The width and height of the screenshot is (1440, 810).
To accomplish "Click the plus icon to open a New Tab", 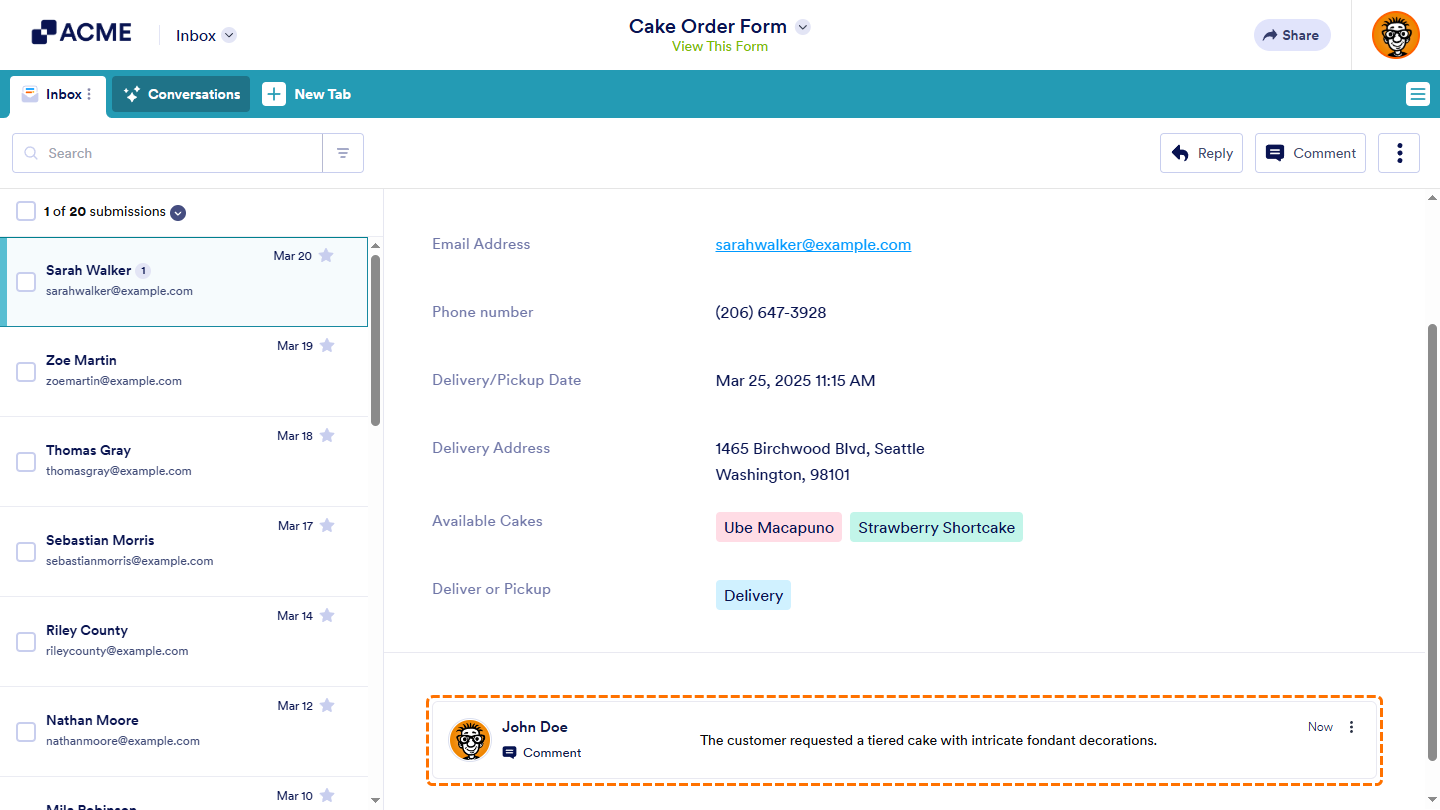I will point(274,94).
